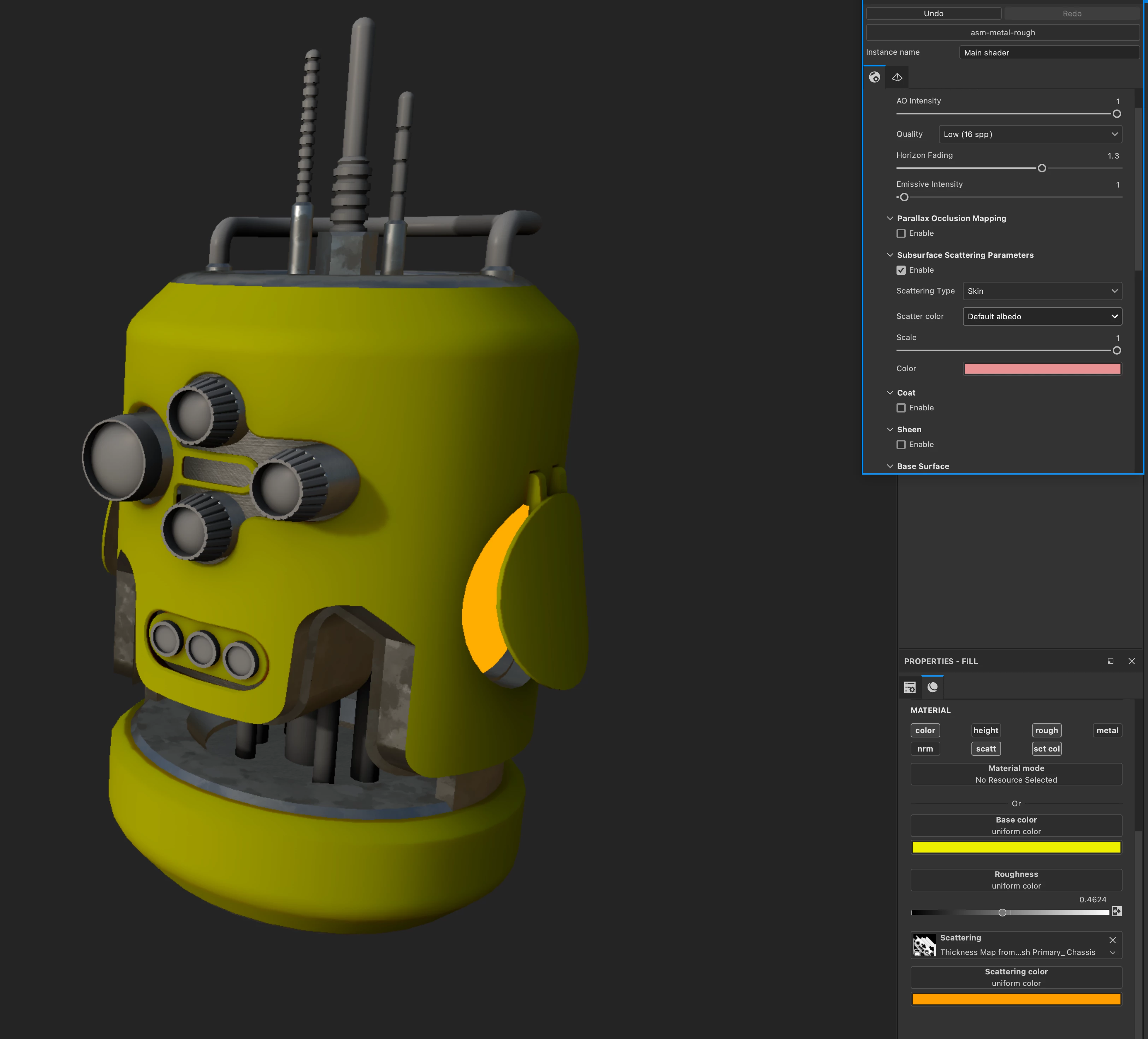Collapse the Sheen section
1148x1039 pixels.
[890, 429]
